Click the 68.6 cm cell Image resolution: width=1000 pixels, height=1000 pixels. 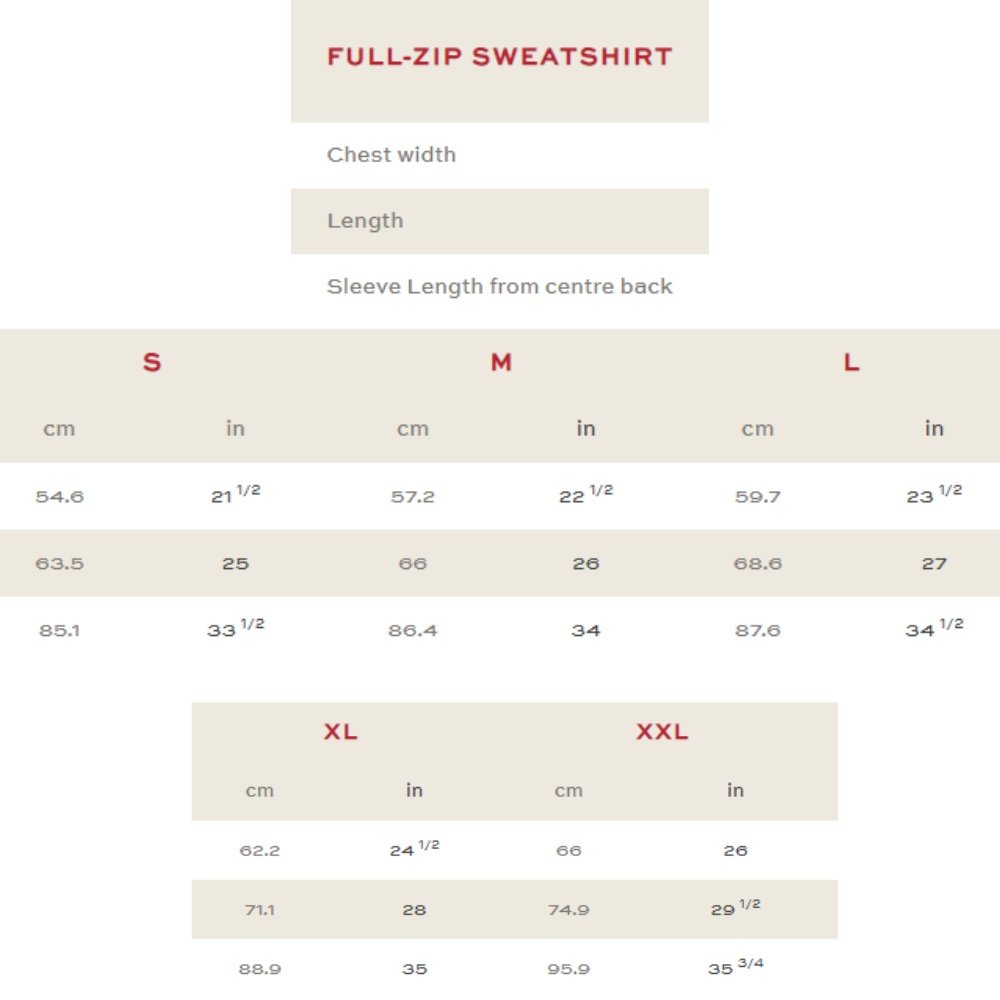[x=757, y=564]
